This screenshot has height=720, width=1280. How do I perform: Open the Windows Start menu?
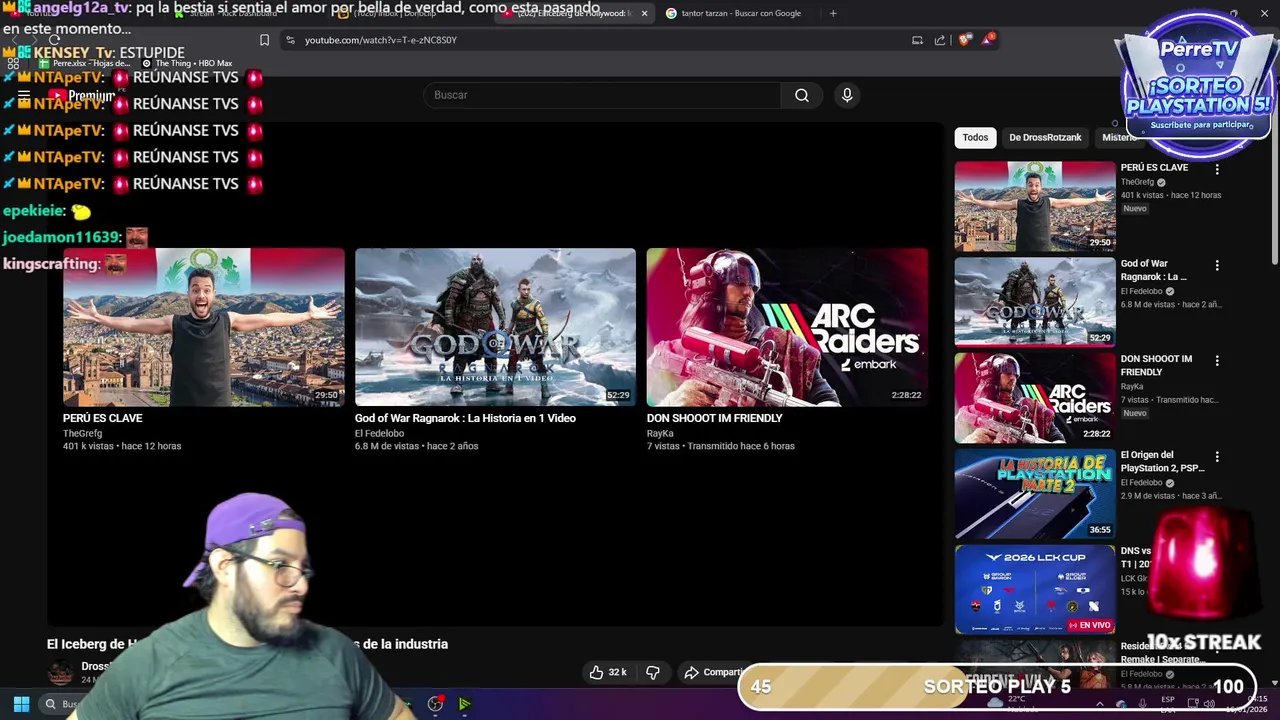coord(21,704)
